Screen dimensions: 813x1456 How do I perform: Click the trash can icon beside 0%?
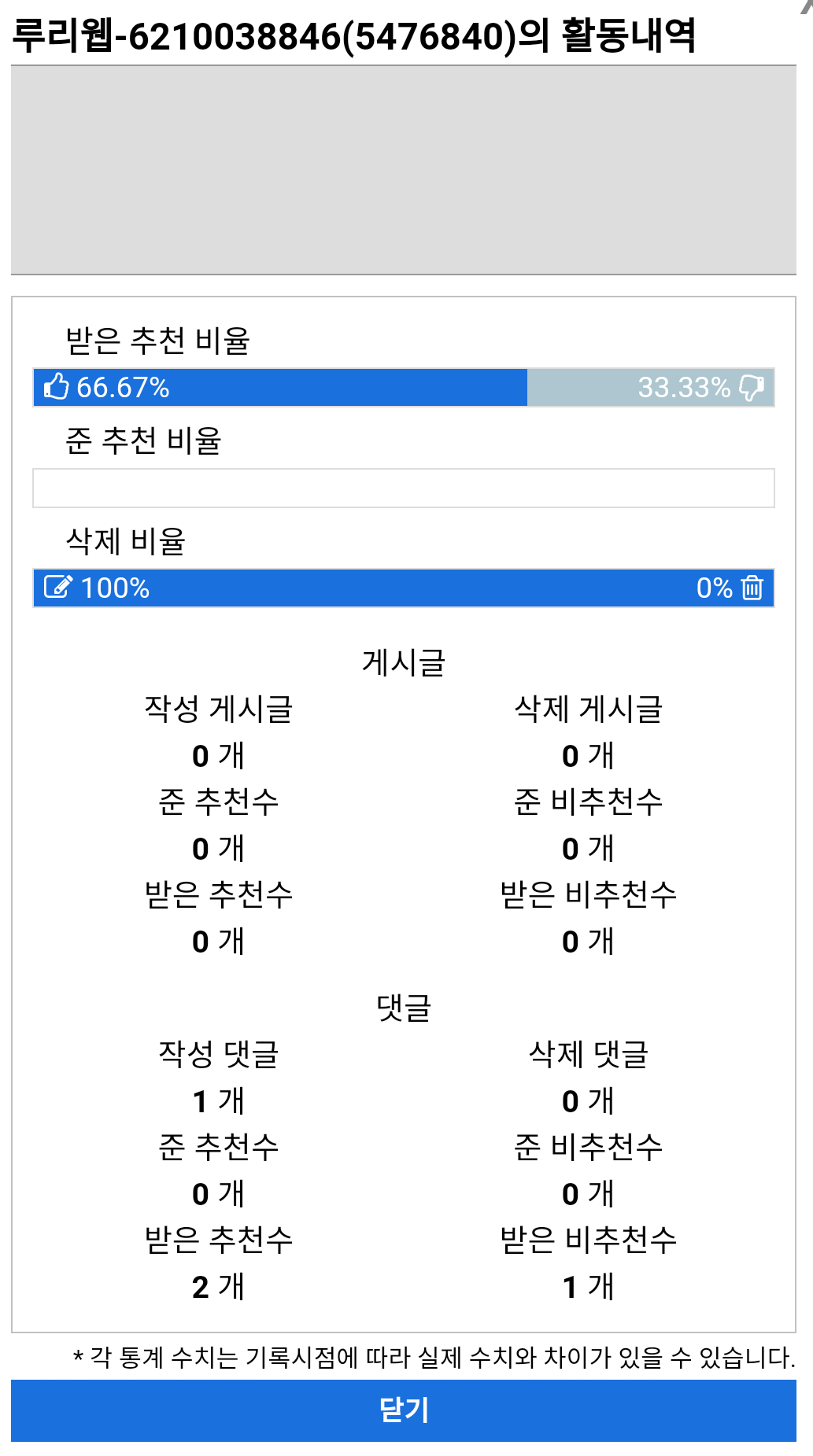(x=752, y=588)
